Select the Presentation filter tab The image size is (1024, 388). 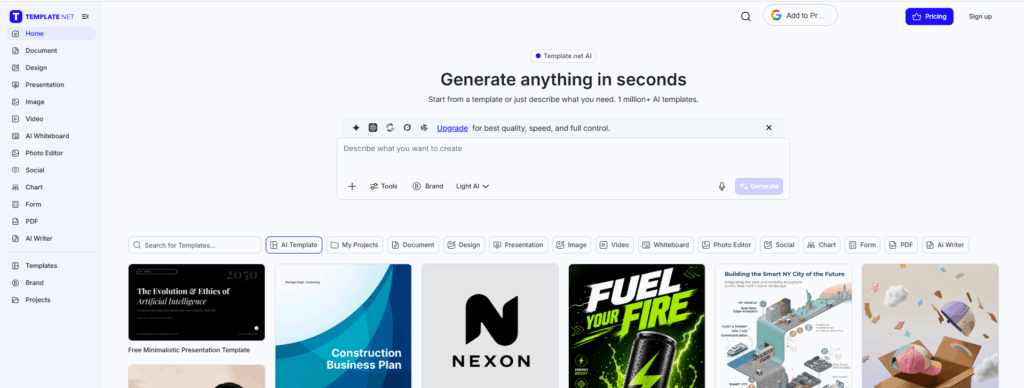point(519,245)
